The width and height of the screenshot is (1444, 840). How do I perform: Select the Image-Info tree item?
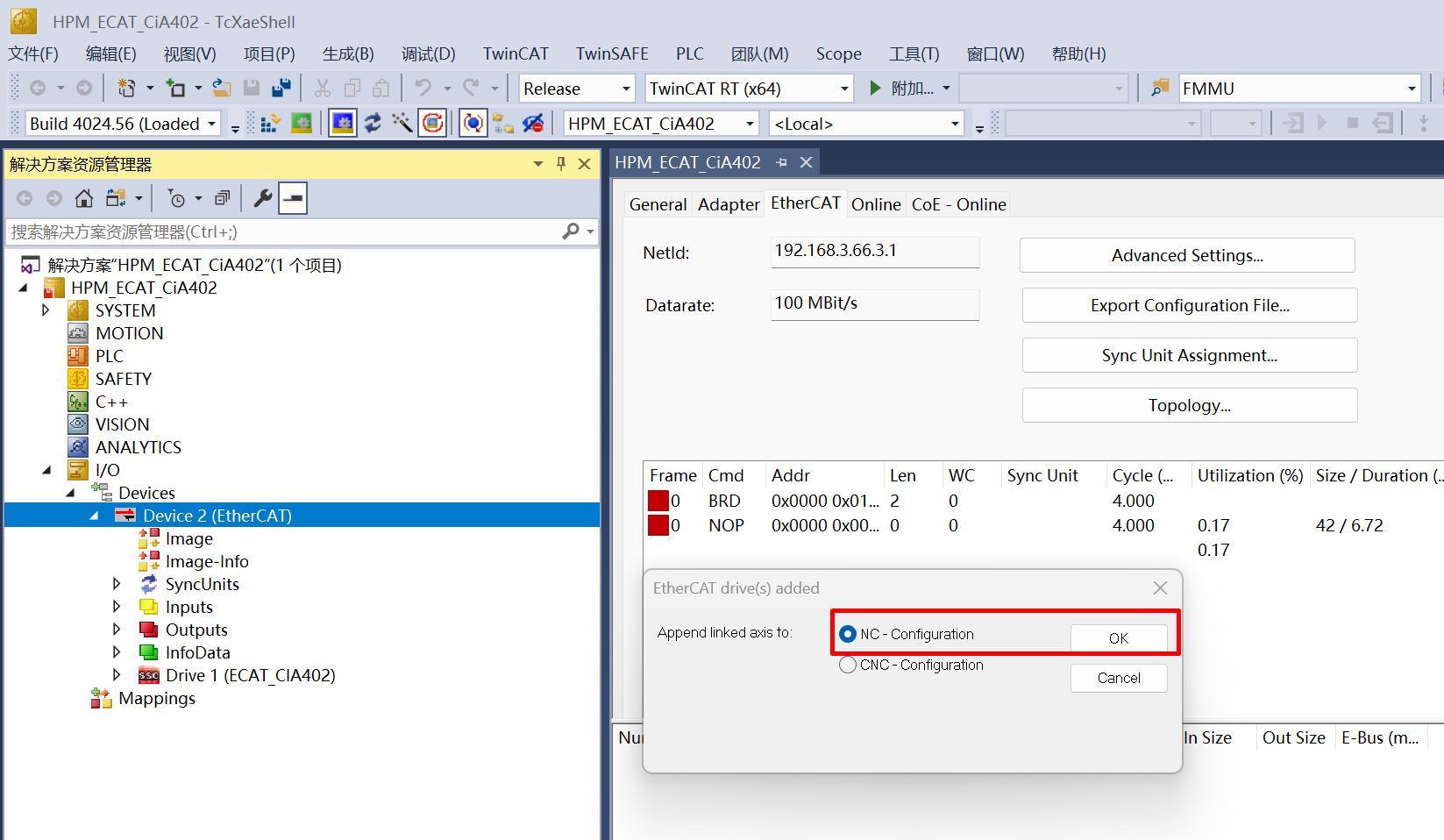[x=207, y=561]
